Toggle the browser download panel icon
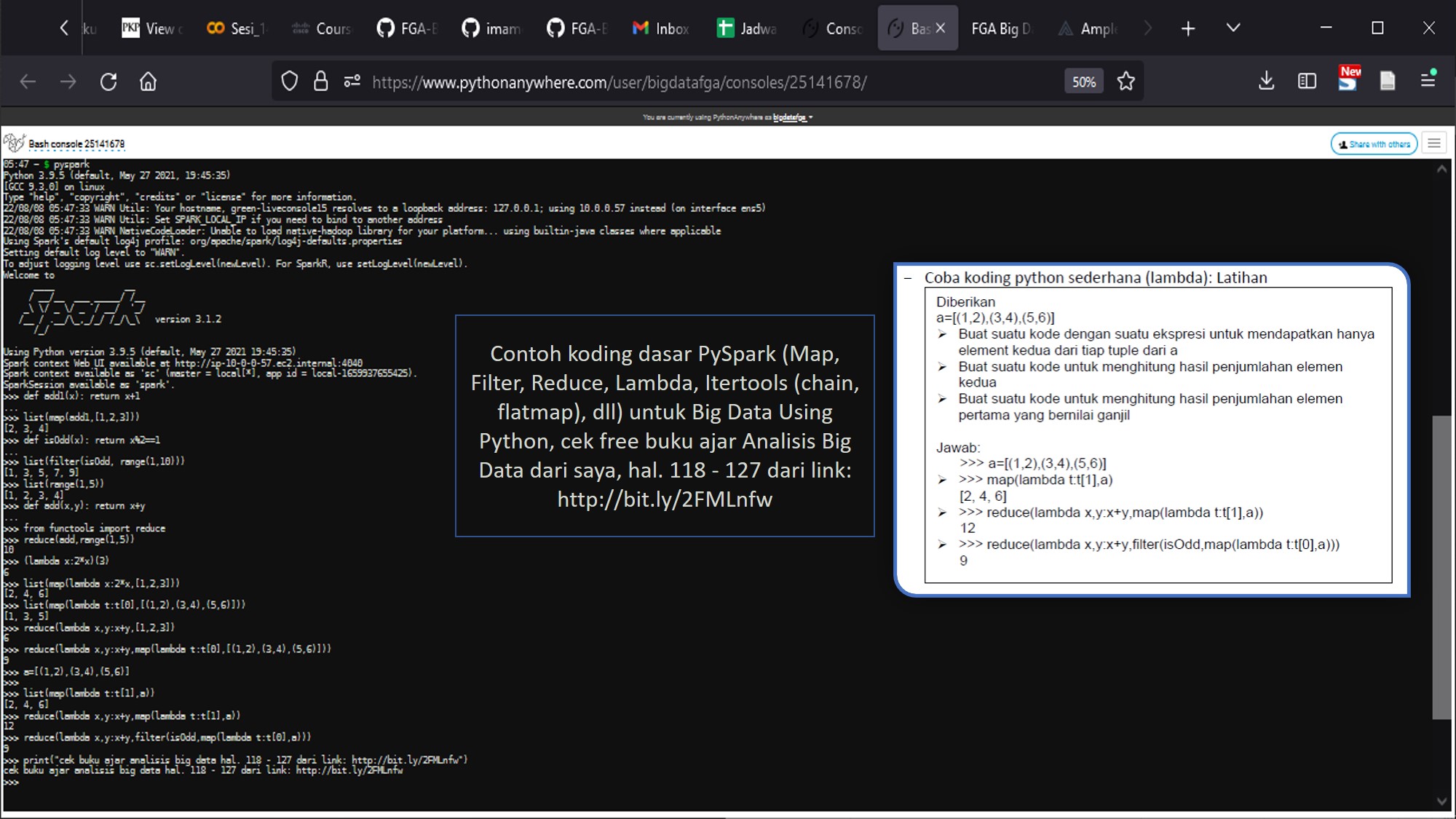 point(1267,82)
